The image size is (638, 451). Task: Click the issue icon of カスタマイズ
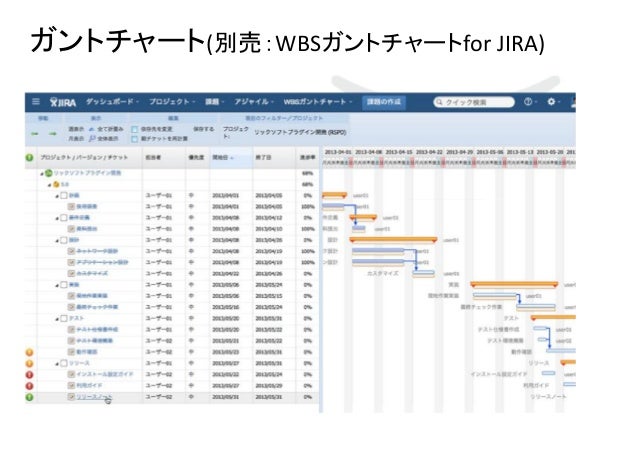pyautogui.click(x=71, y=274)
